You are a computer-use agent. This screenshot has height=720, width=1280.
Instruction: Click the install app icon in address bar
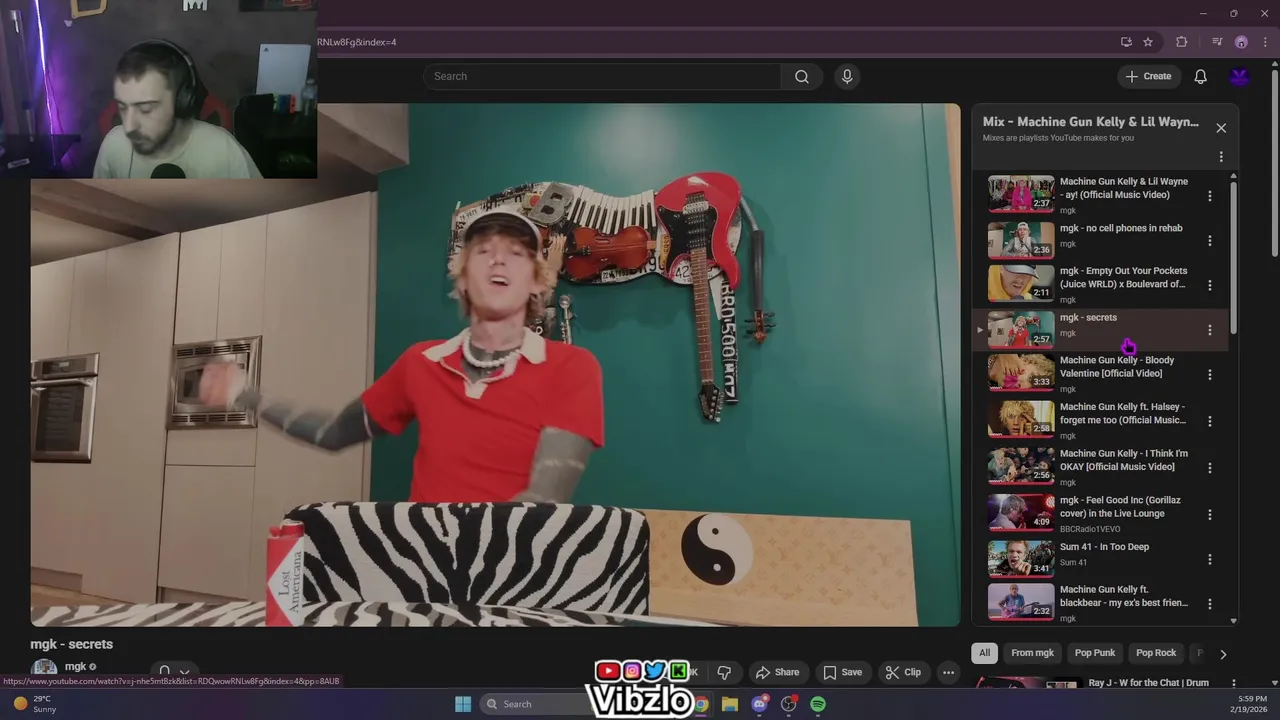point(1126,42)
